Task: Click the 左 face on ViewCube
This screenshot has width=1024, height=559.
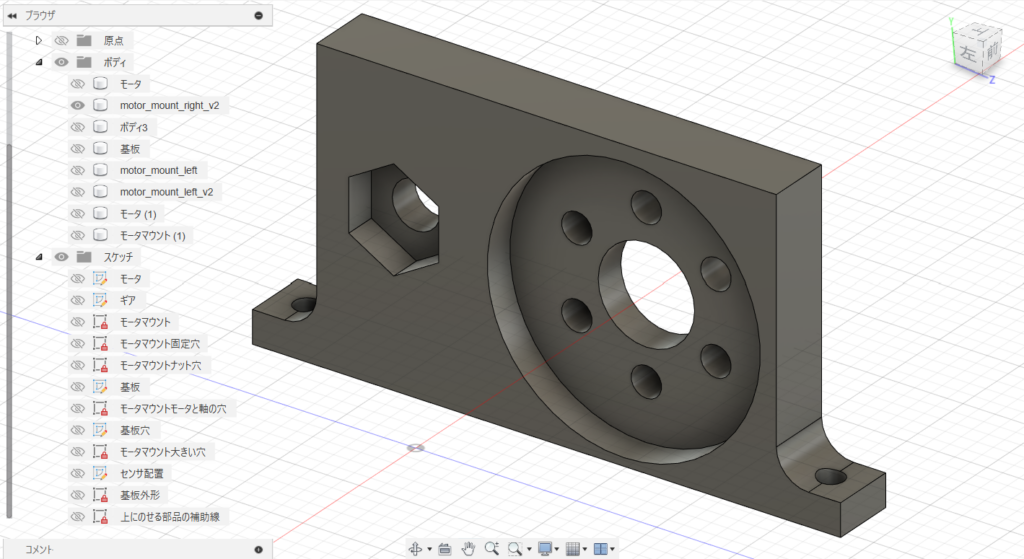Action: (967, 54)
